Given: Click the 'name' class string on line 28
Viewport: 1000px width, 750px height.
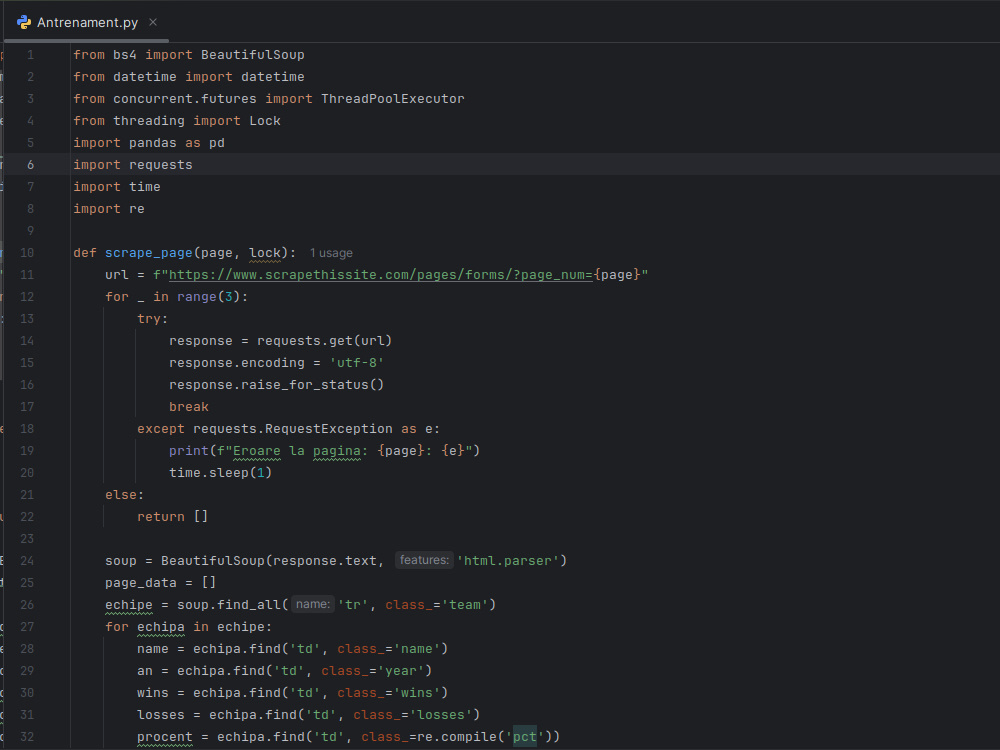Looking at the screenshot, I should click(x=416, y=649).
